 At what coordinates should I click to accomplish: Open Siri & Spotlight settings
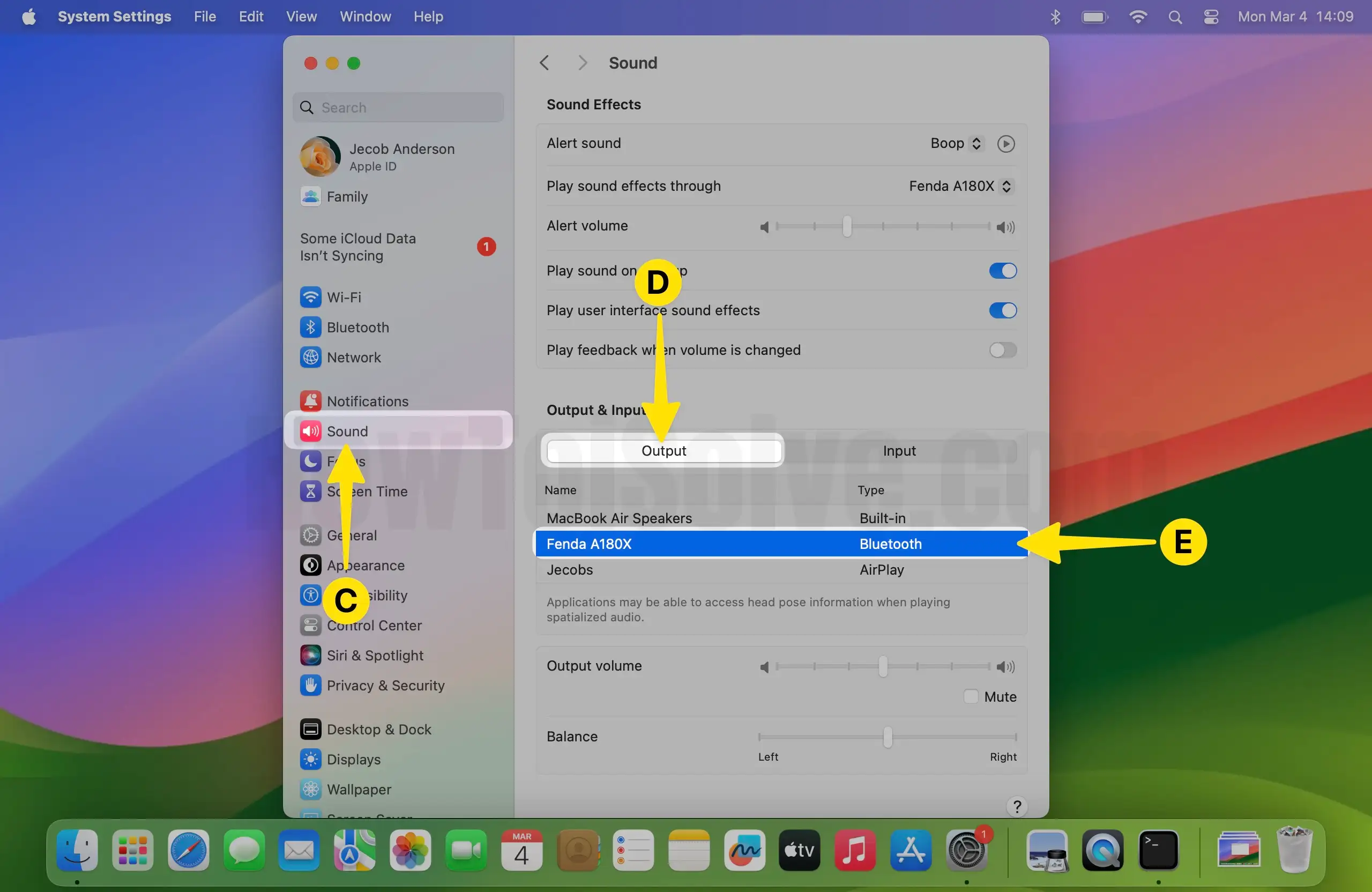pyautogui.click(x=375, y=656)
